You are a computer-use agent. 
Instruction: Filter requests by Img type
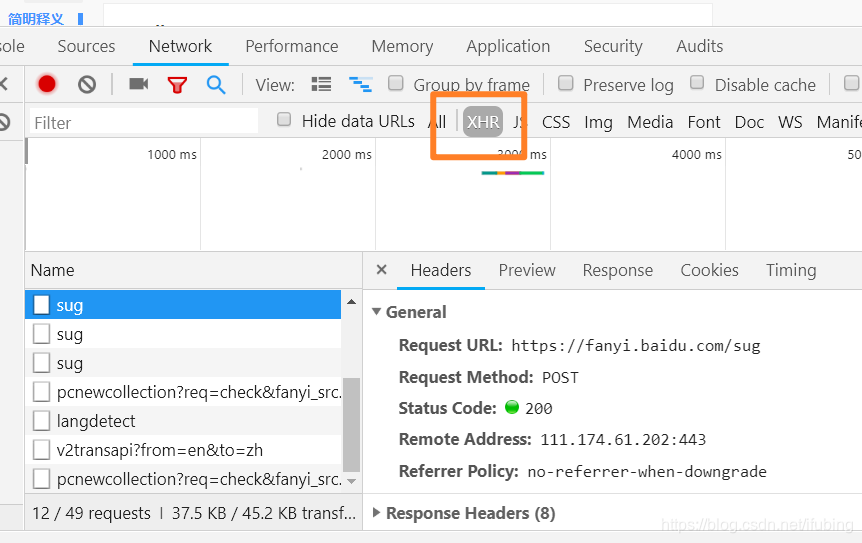[x=598, y=122]
